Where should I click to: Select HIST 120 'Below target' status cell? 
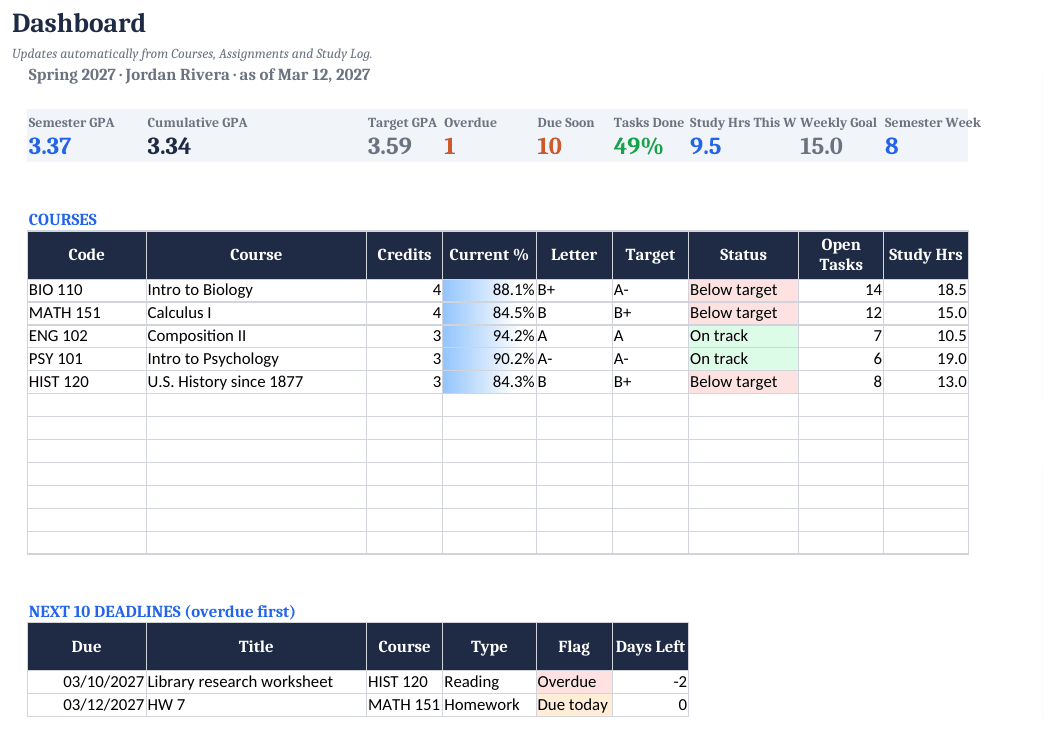pos(743,381)
